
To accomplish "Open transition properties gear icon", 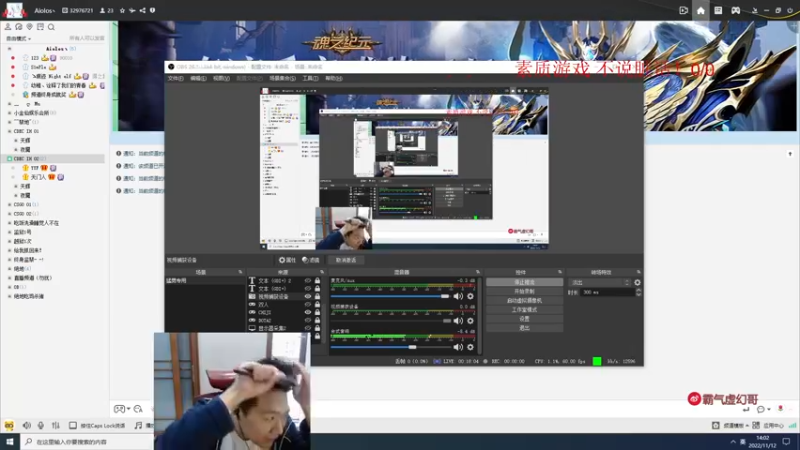I will pos(637,282).
